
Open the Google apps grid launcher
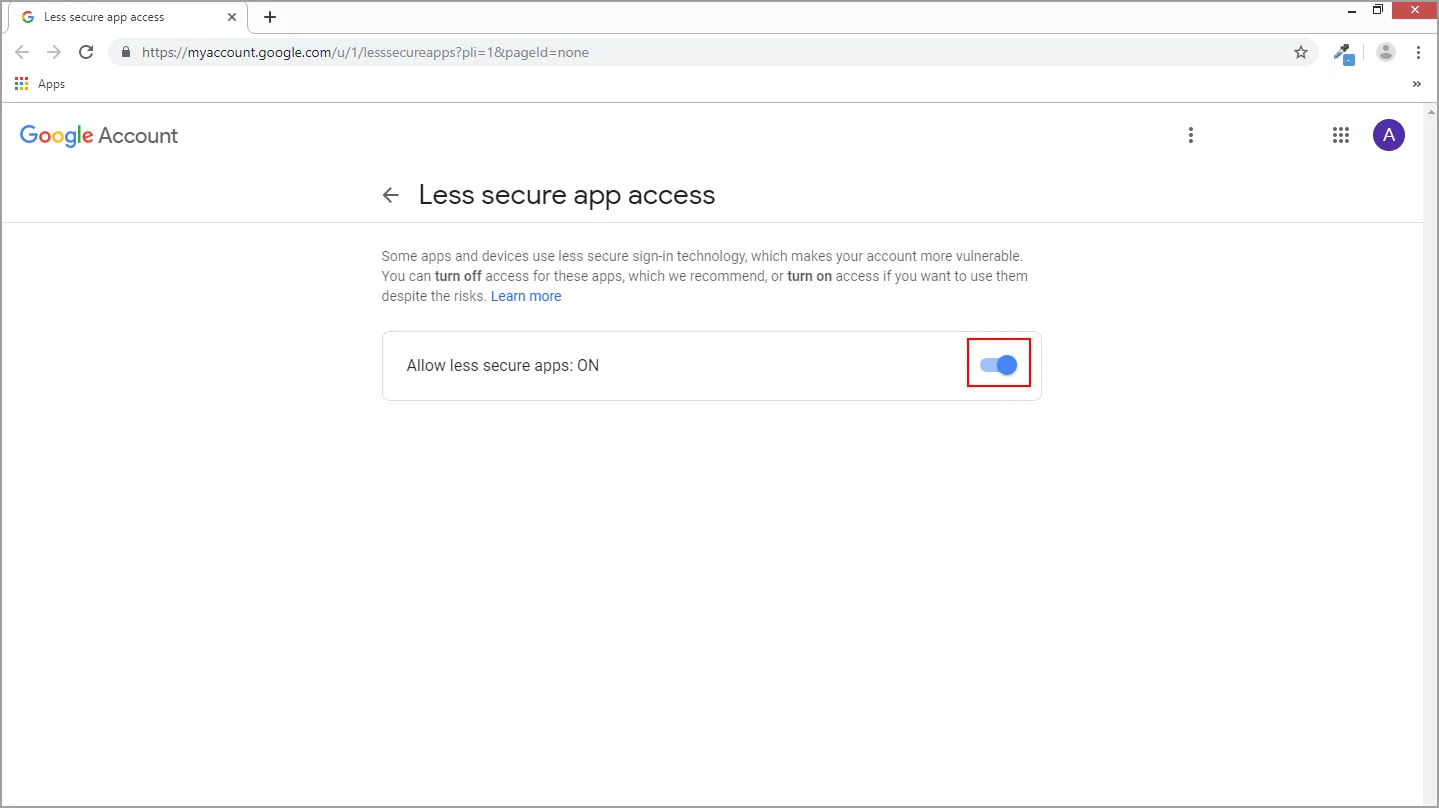1340,135
